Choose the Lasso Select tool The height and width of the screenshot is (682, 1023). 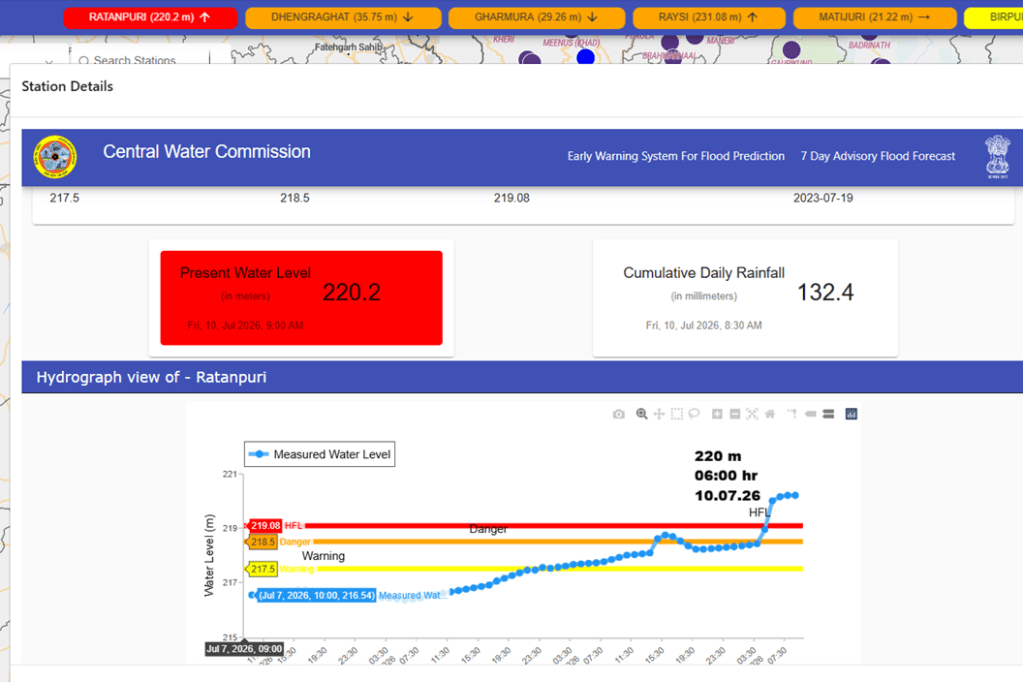point(694,414)
